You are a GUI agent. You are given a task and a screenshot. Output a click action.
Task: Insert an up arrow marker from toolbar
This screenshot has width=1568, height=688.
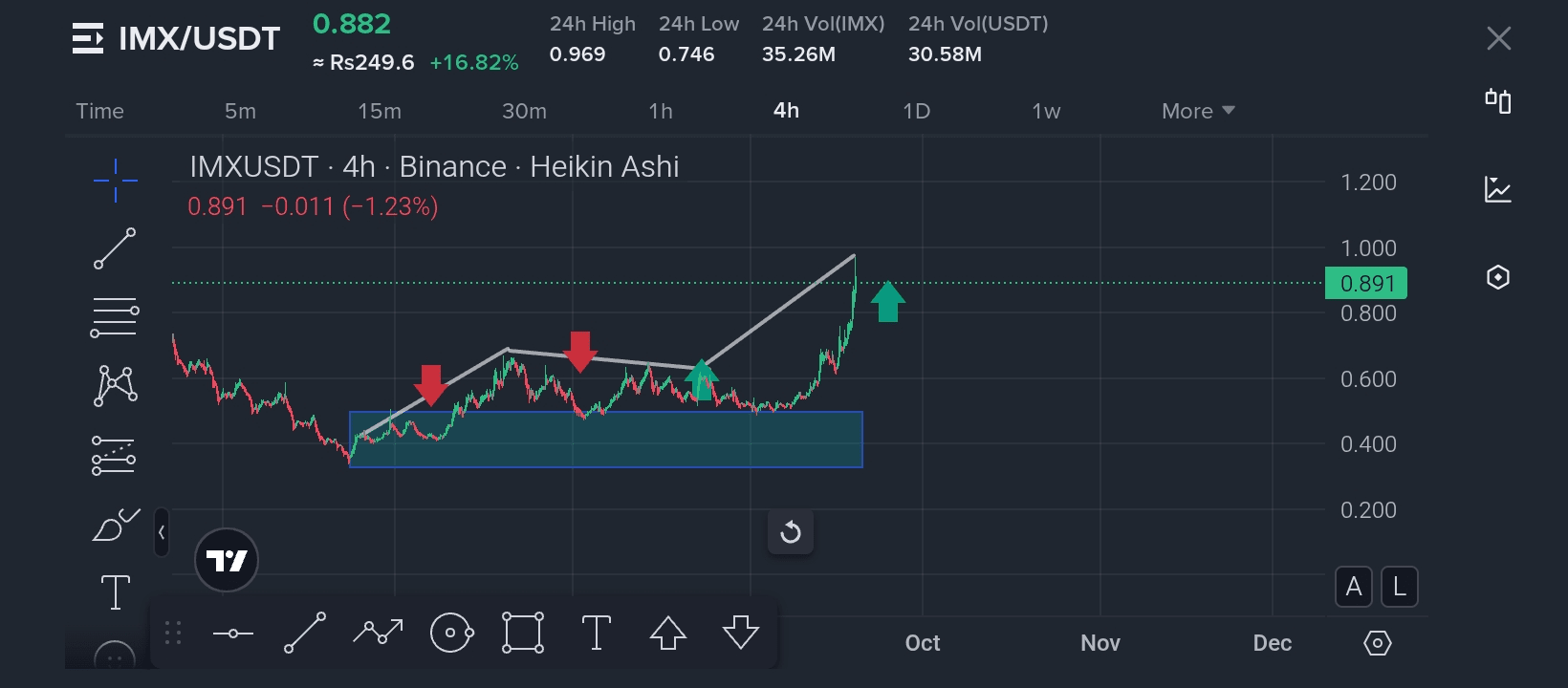pyautogui.click(x=668, y=633)
